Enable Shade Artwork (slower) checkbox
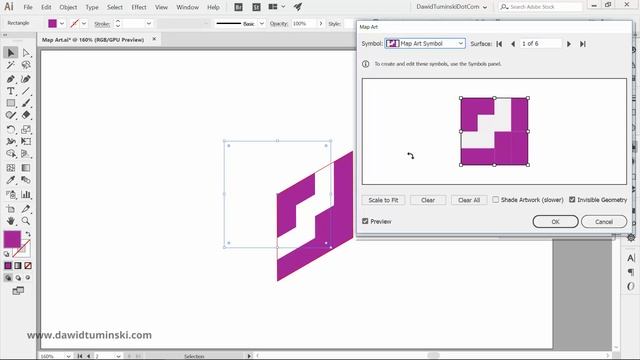Viewport: 640px width, 360px height. (495, 200)
